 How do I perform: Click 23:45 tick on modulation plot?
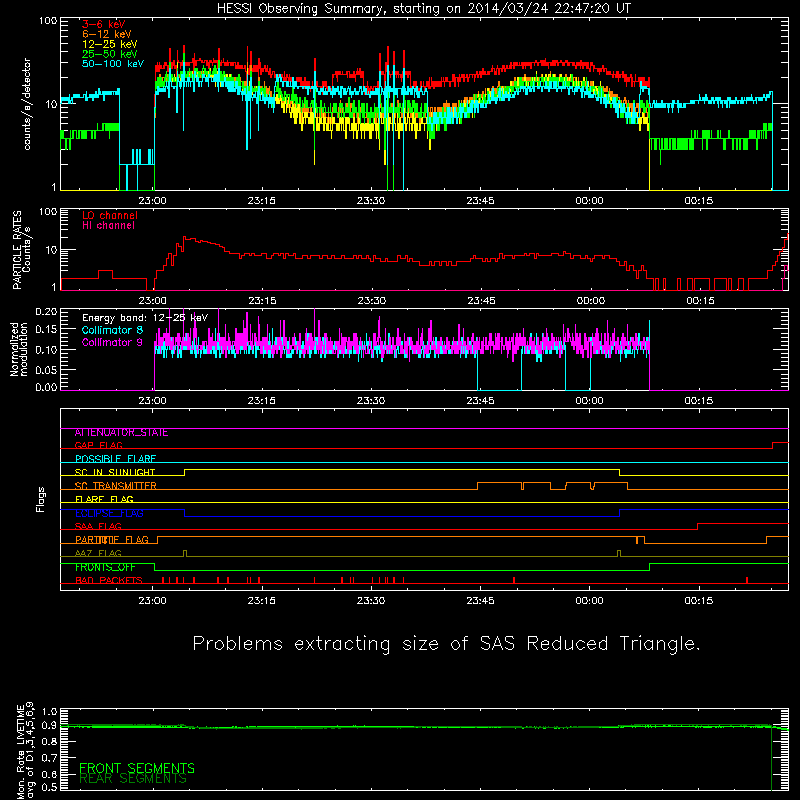480,401
